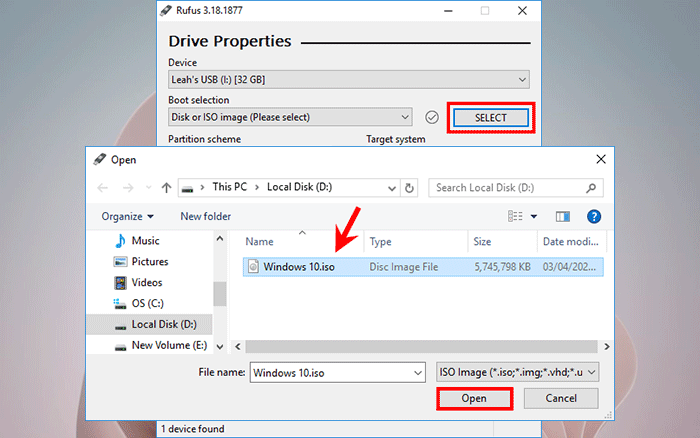
Task: Click the 5,745,798 KB size cell
Action: [502, 267]
